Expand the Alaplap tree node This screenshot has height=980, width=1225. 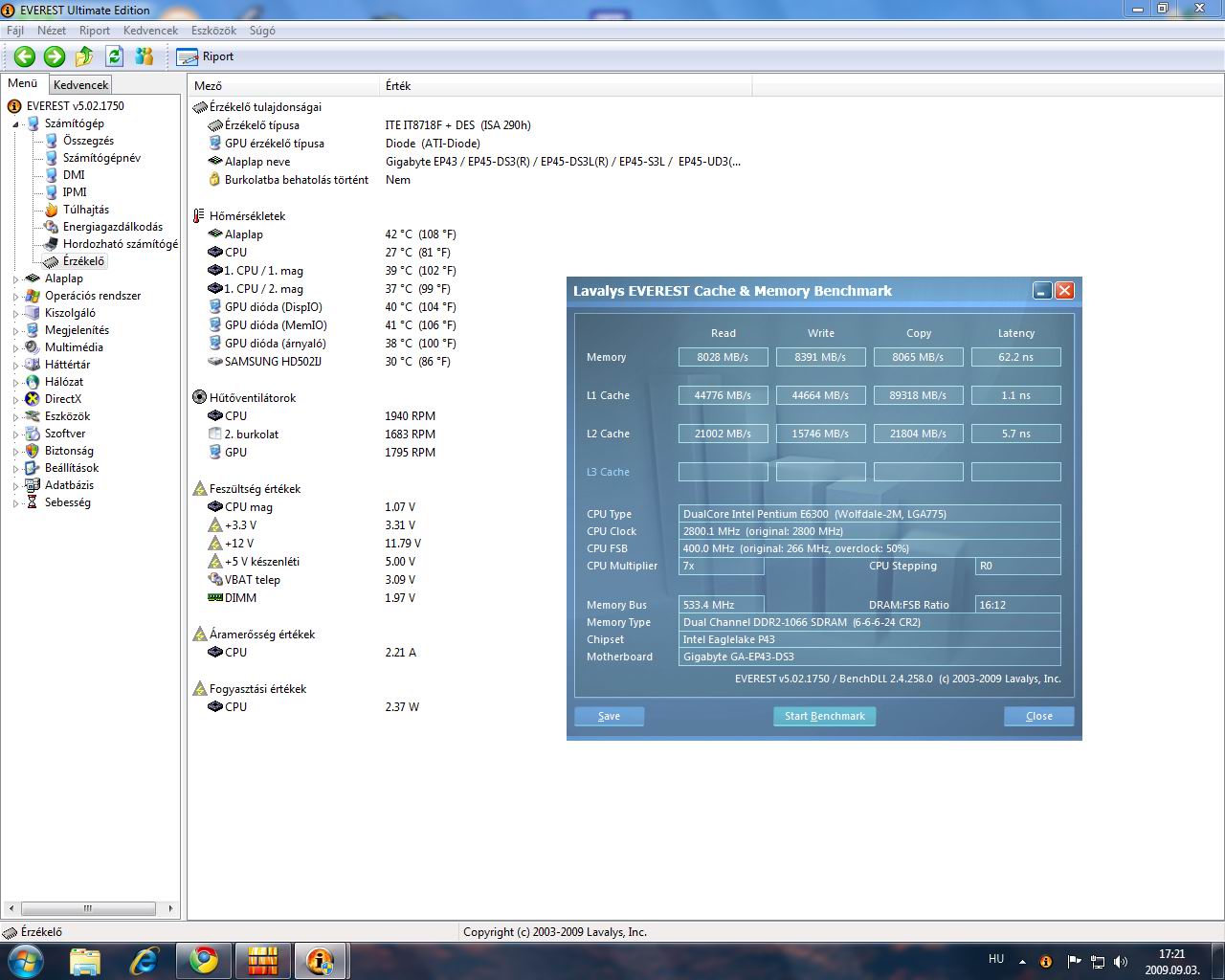pyautogui.click(x=15, y=279)
